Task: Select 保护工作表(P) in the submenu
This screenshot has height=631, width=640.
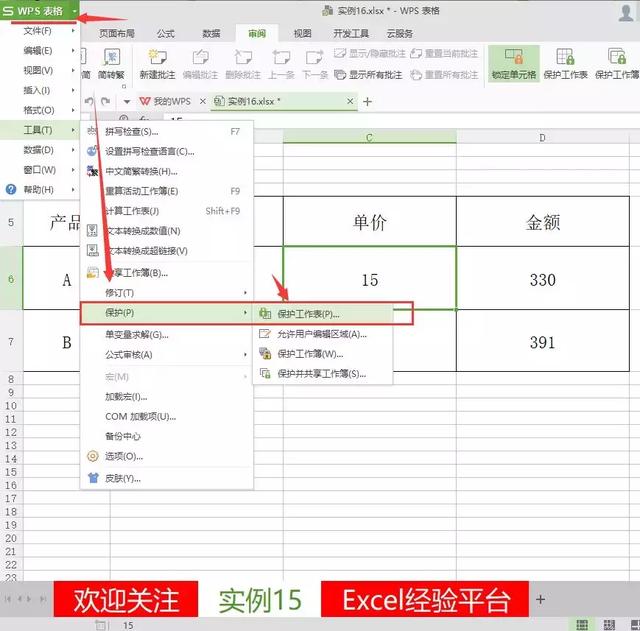Action: (x=322, y=314)
